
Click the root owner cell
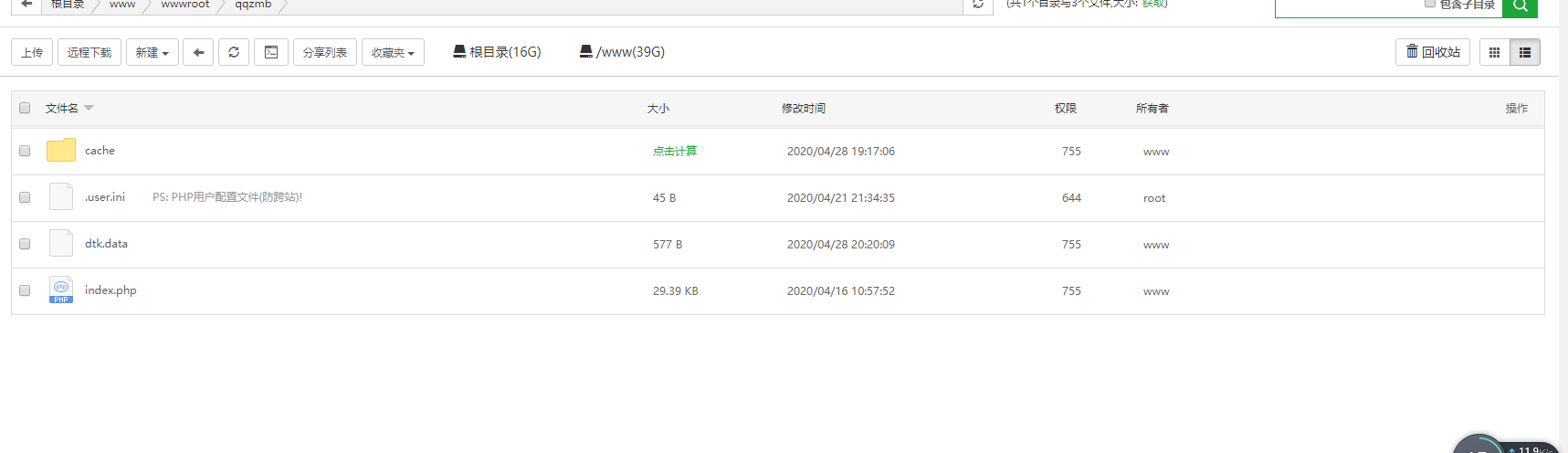pos(1154,198)
